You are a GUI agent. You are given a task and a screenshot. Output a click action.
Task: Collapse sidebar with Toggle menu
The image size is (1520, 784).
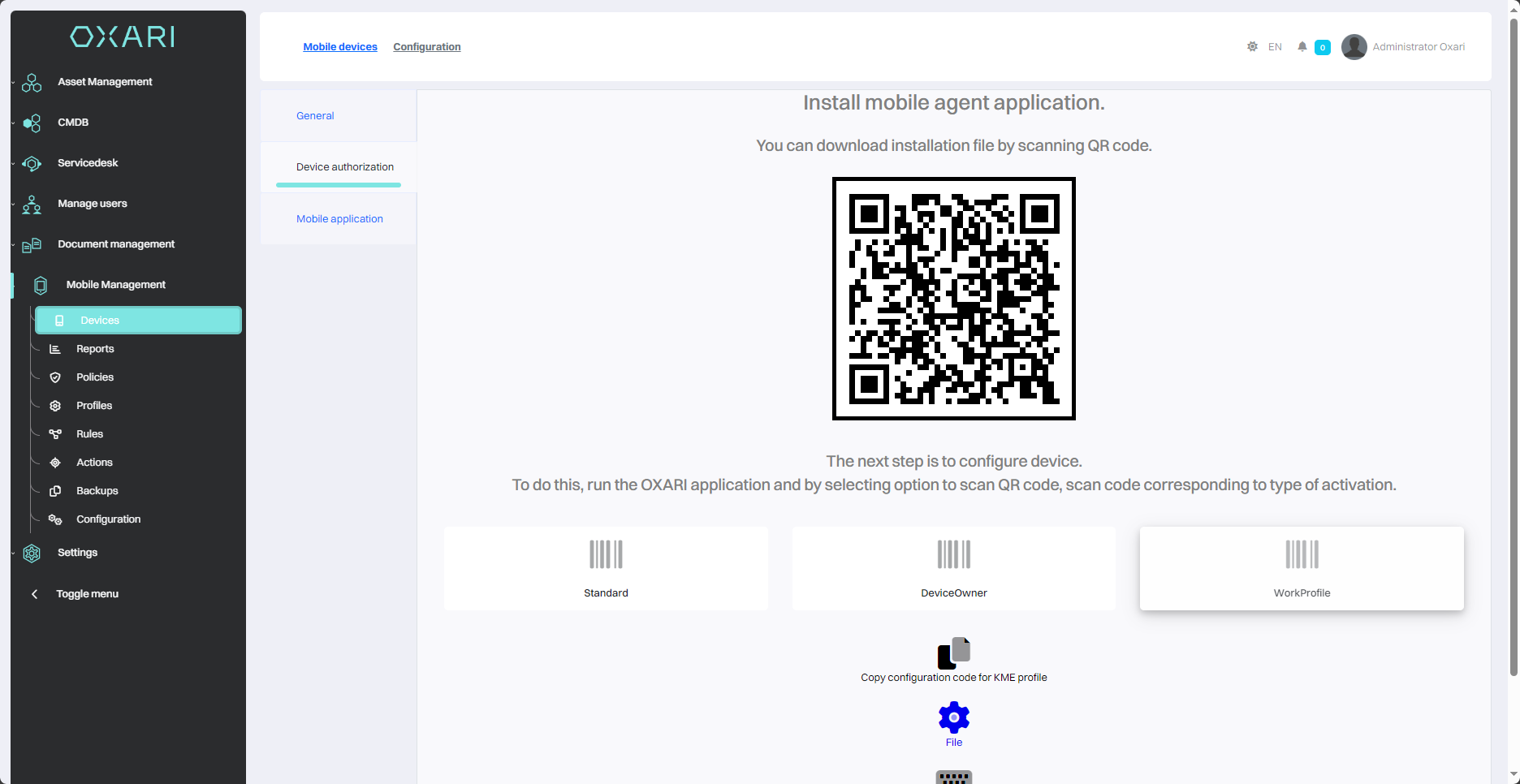(87, 594)
